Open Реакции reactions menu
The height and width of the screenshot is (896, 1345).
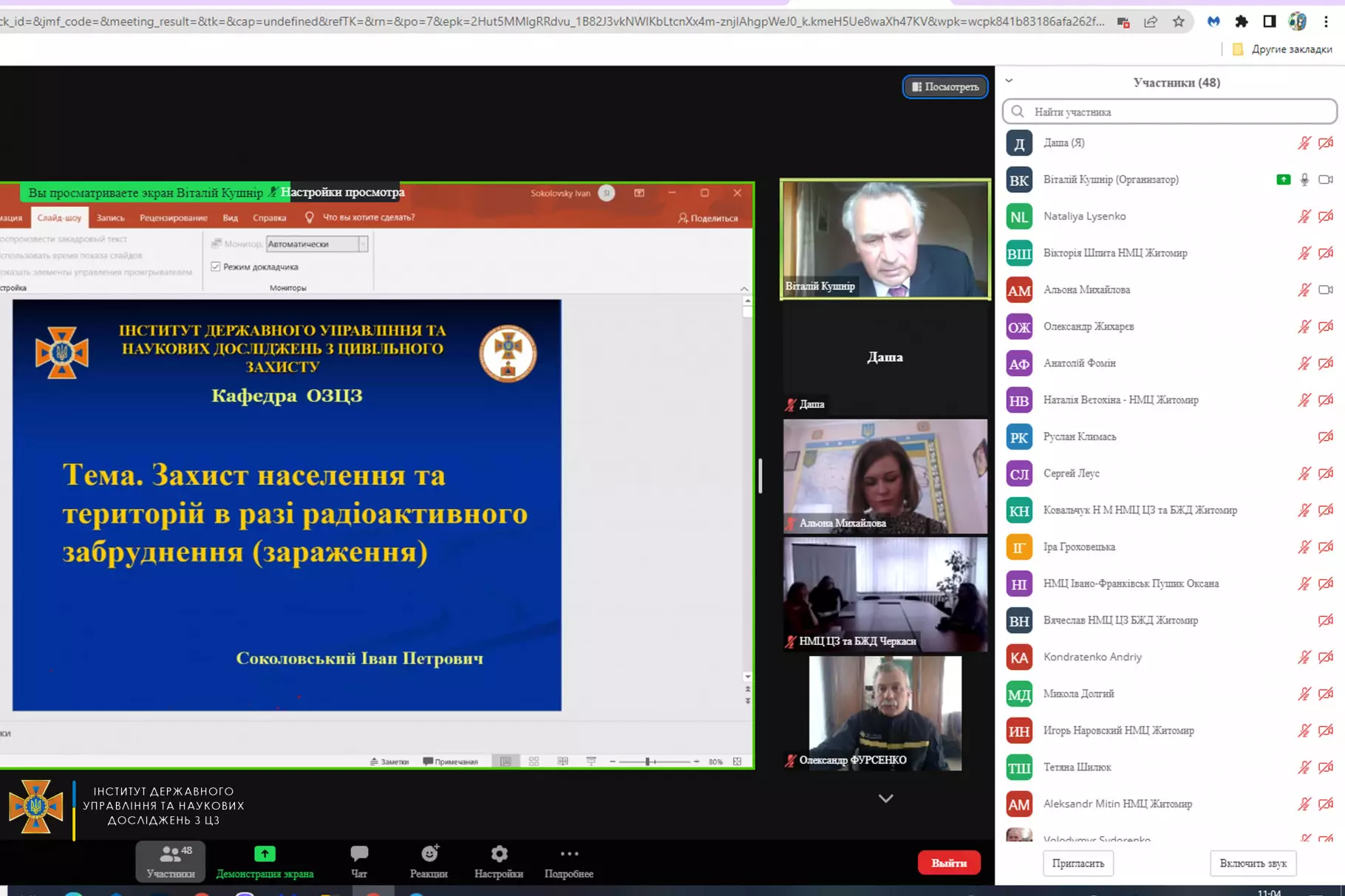[x=429, y=861]
